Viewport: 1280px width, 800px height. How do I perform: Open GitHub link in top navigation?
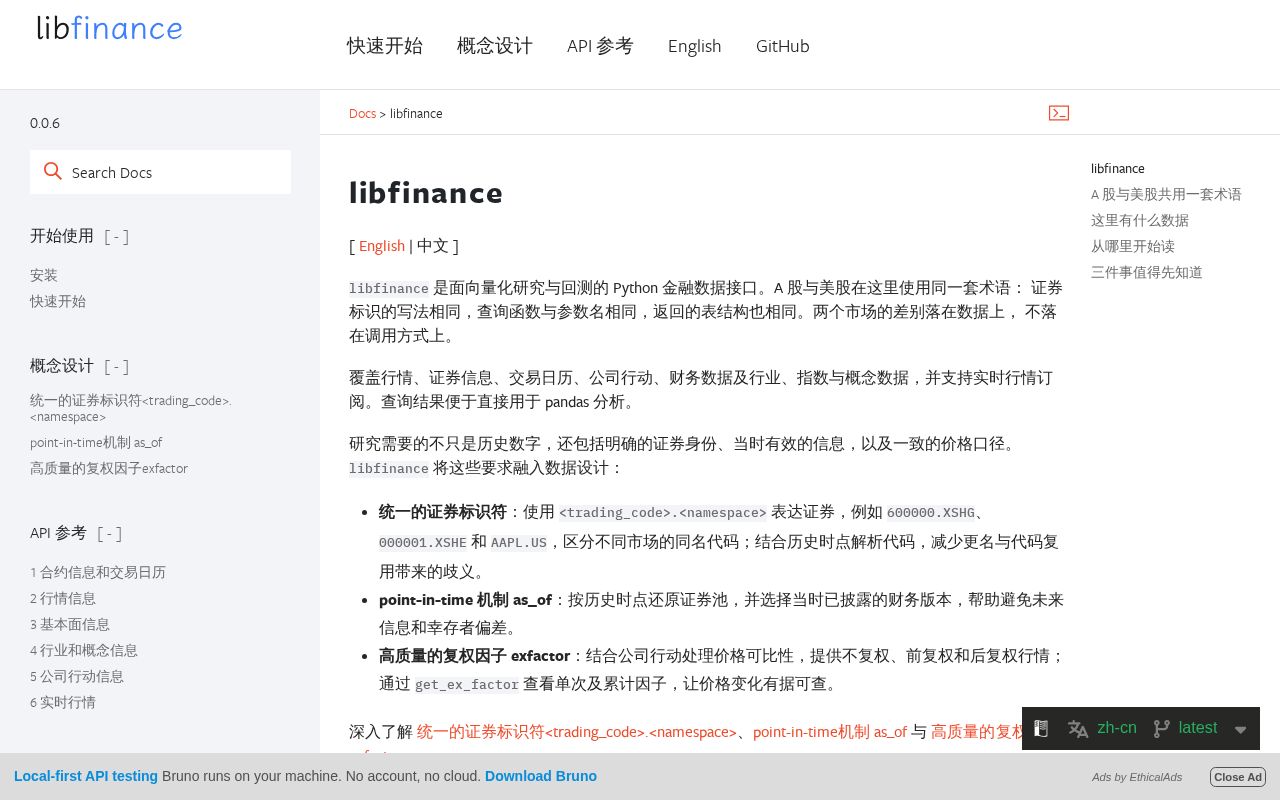tap(783, 46)
